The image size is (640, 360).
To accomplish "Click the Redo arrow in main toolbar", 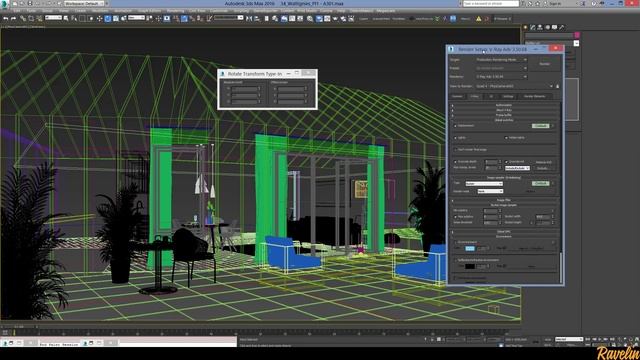I will (13, 18).
